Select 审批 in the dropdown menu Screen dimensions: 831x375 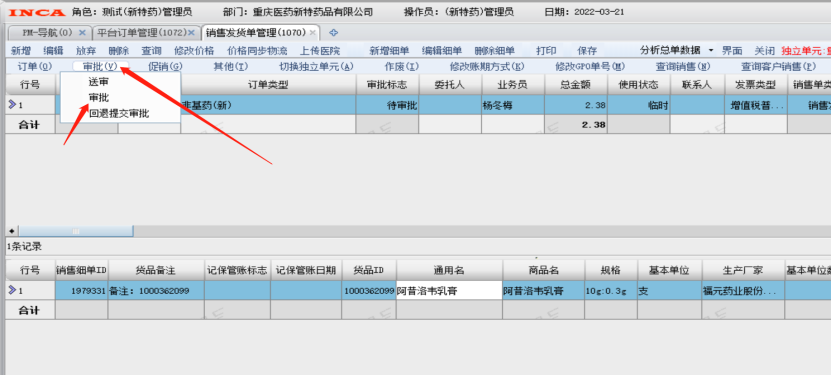[99, 97]
